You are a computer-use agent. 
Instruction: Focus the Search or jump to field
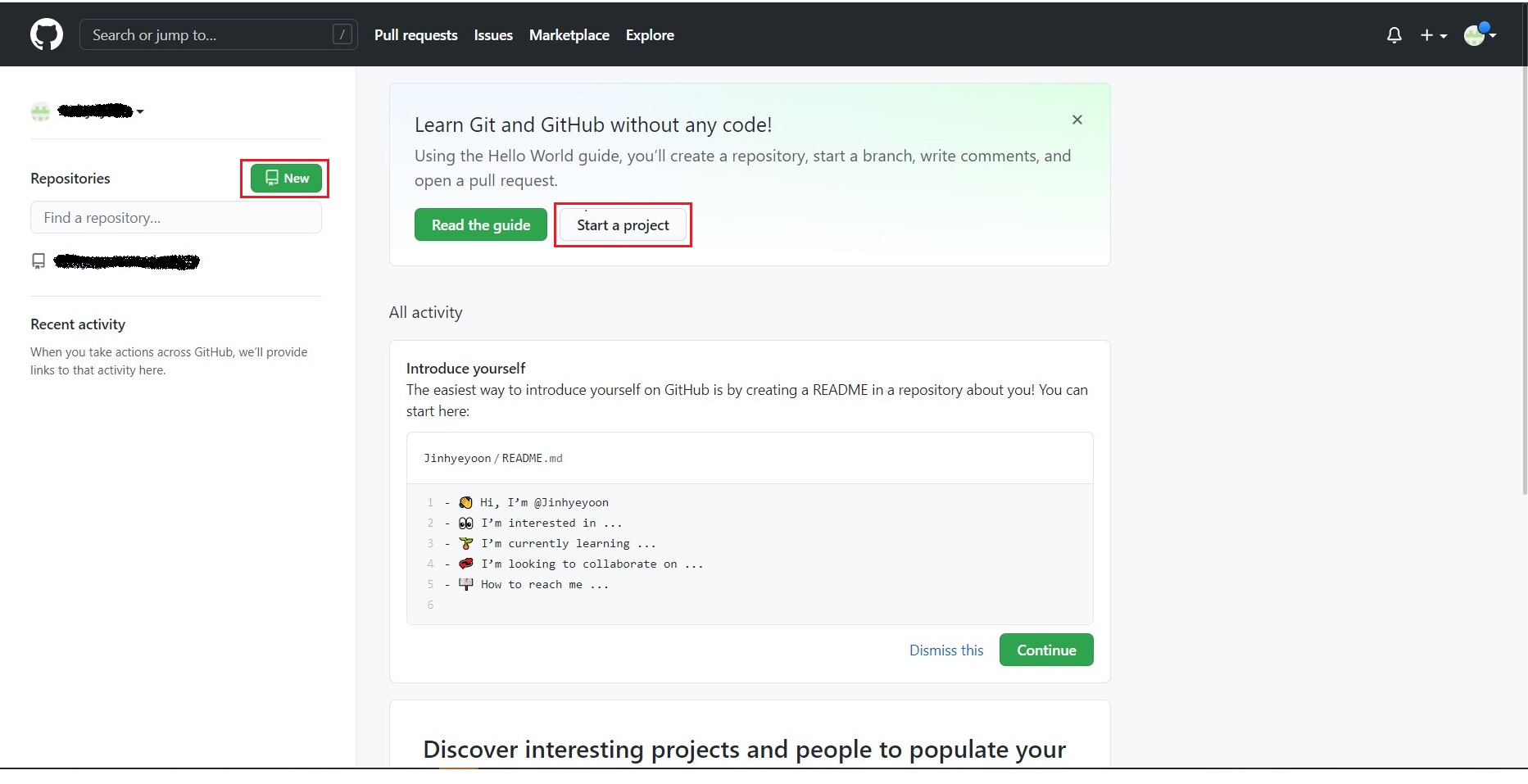point(218,34)
